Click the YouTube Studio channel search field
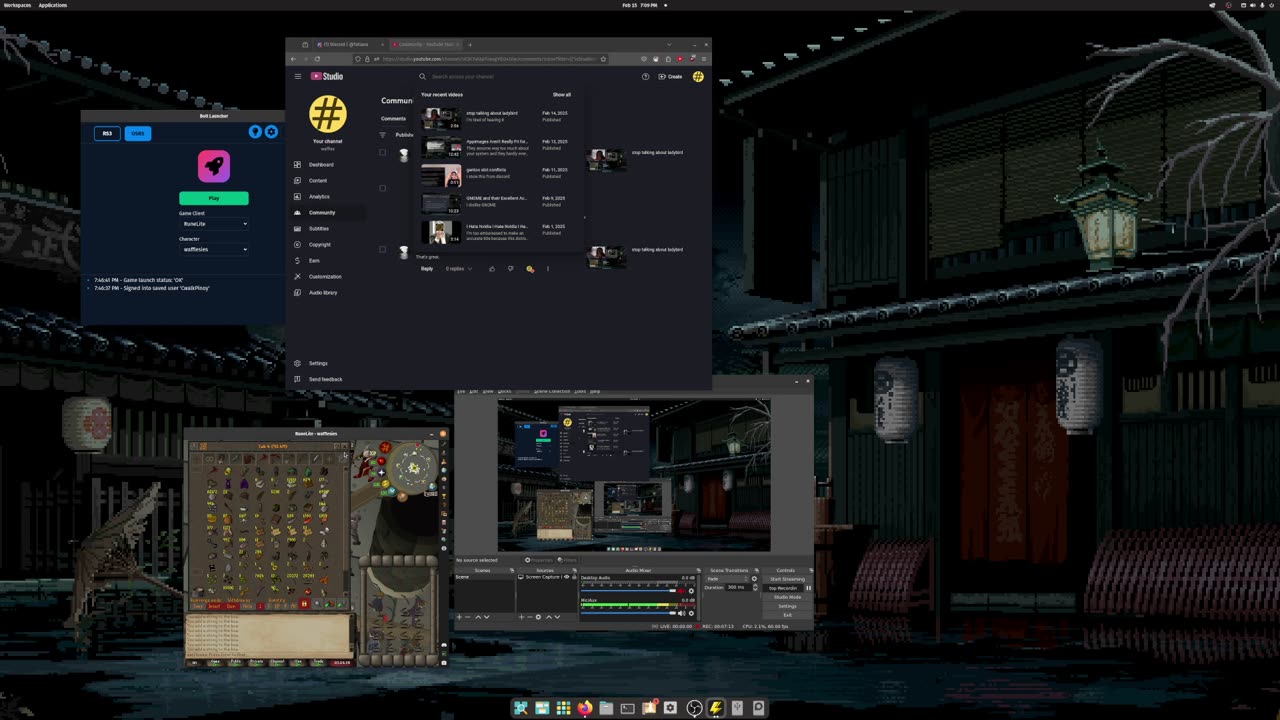 [500, 77]
